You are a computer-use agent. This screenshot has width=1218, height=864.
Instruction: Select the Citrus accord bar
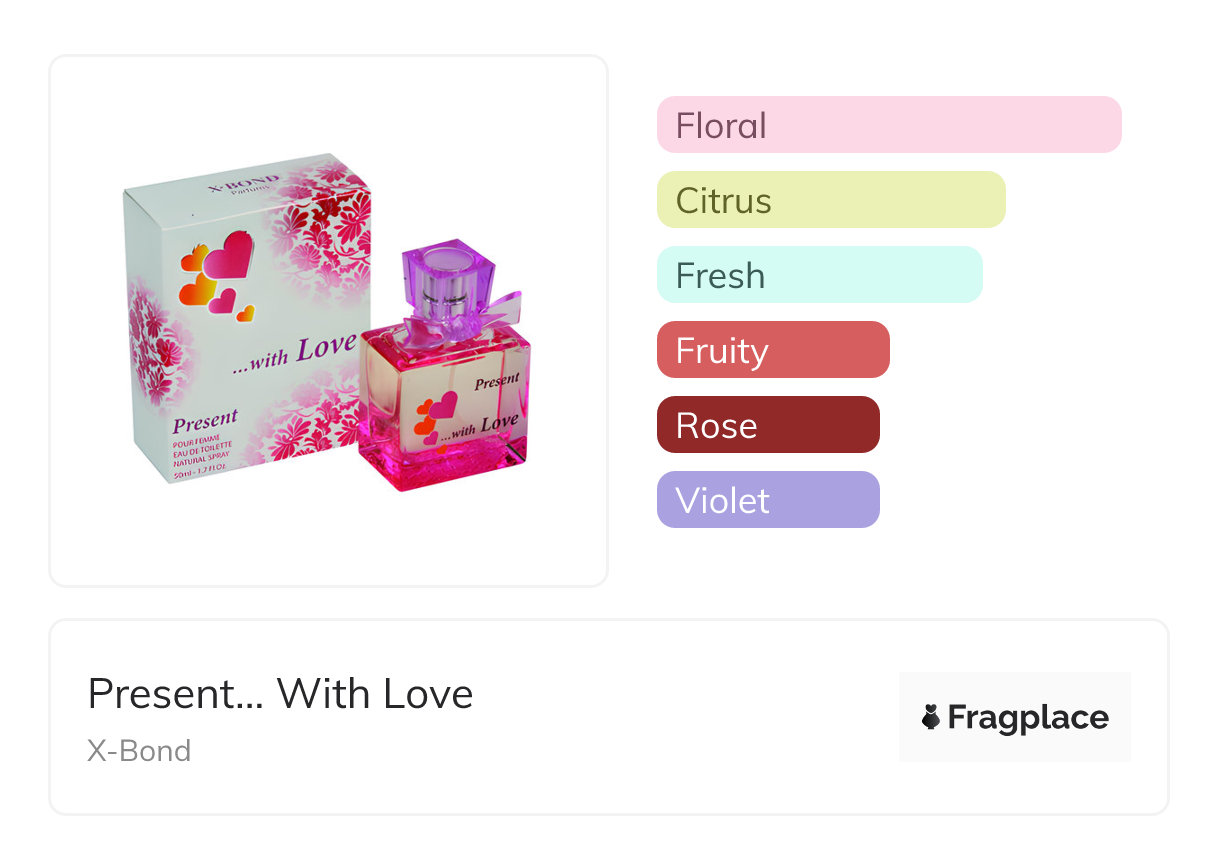click(x=831, y=200)
